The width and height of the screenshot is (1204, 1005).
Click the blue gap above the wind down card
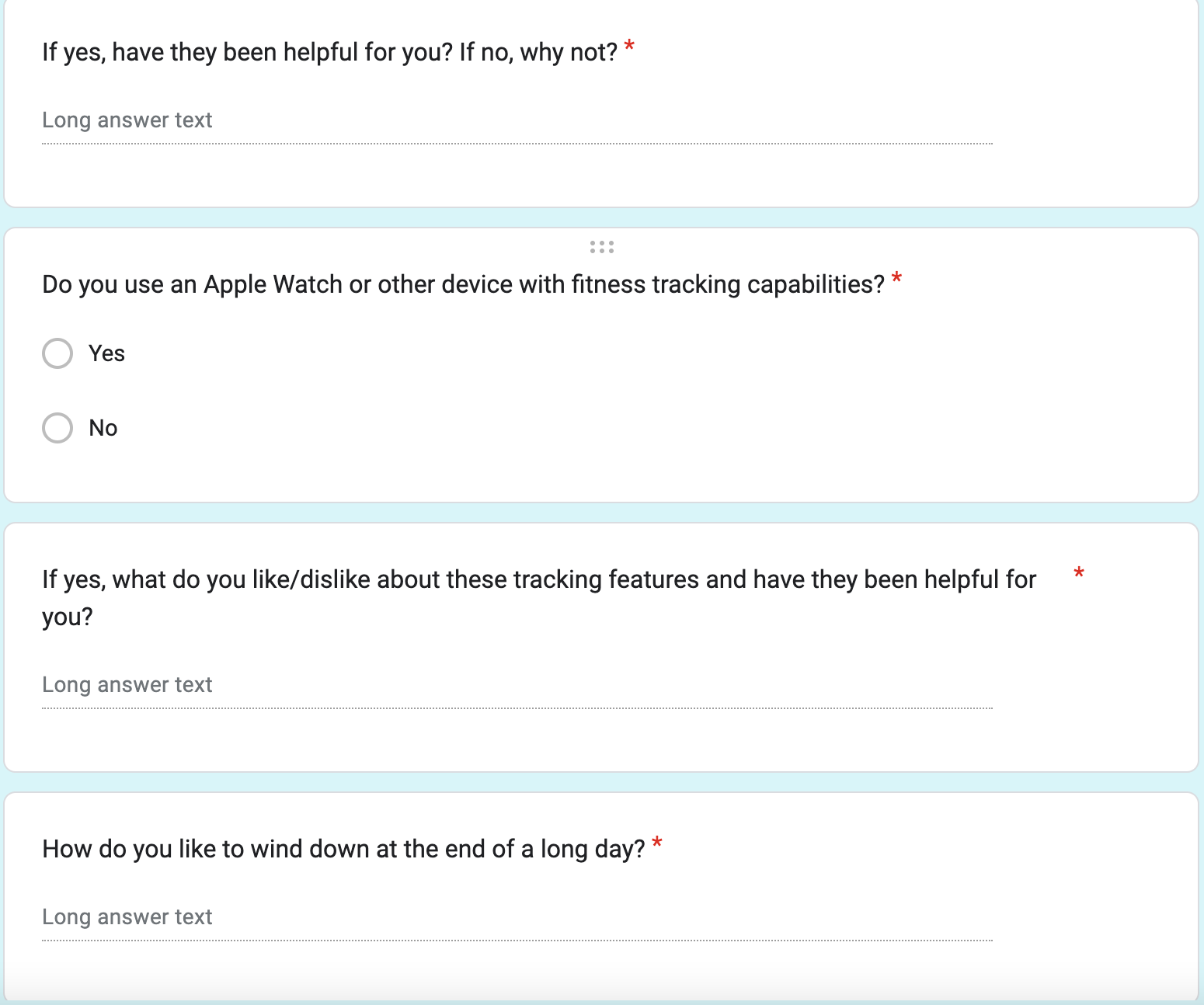[602, 782]
